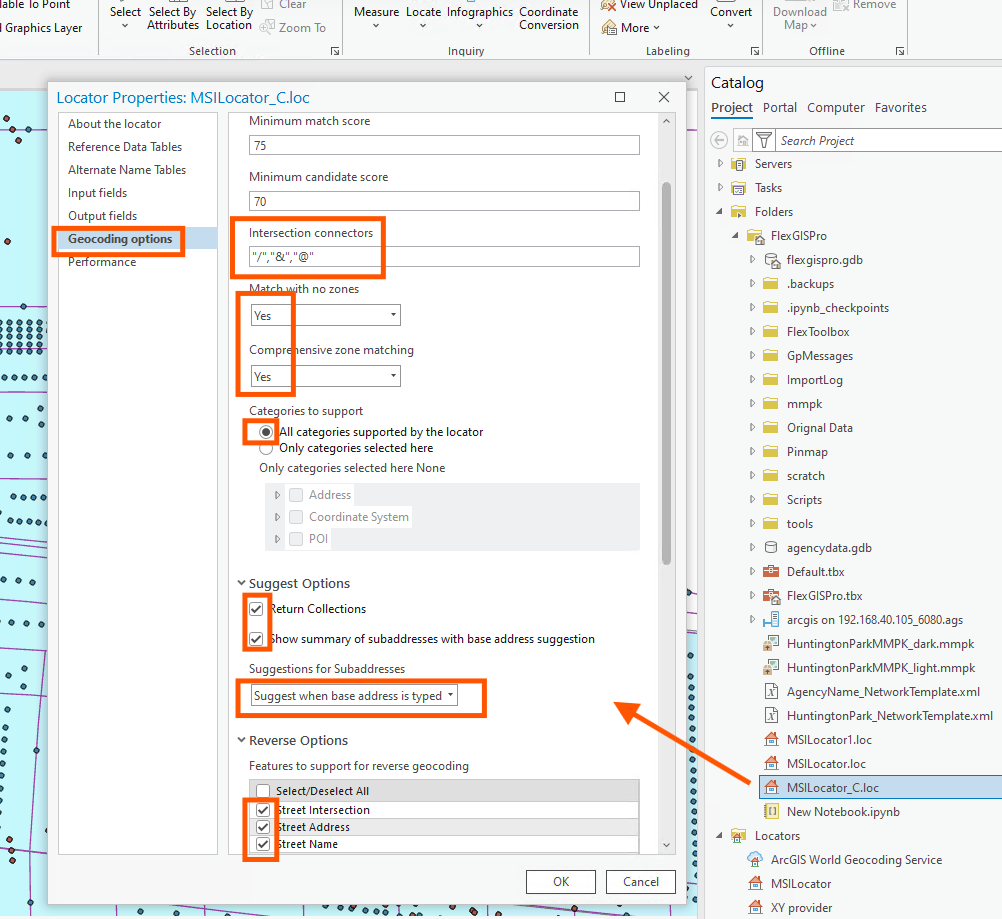Click the Catalog back arrow icon
Screen dimensions: 1002x919
coord(719,140)
